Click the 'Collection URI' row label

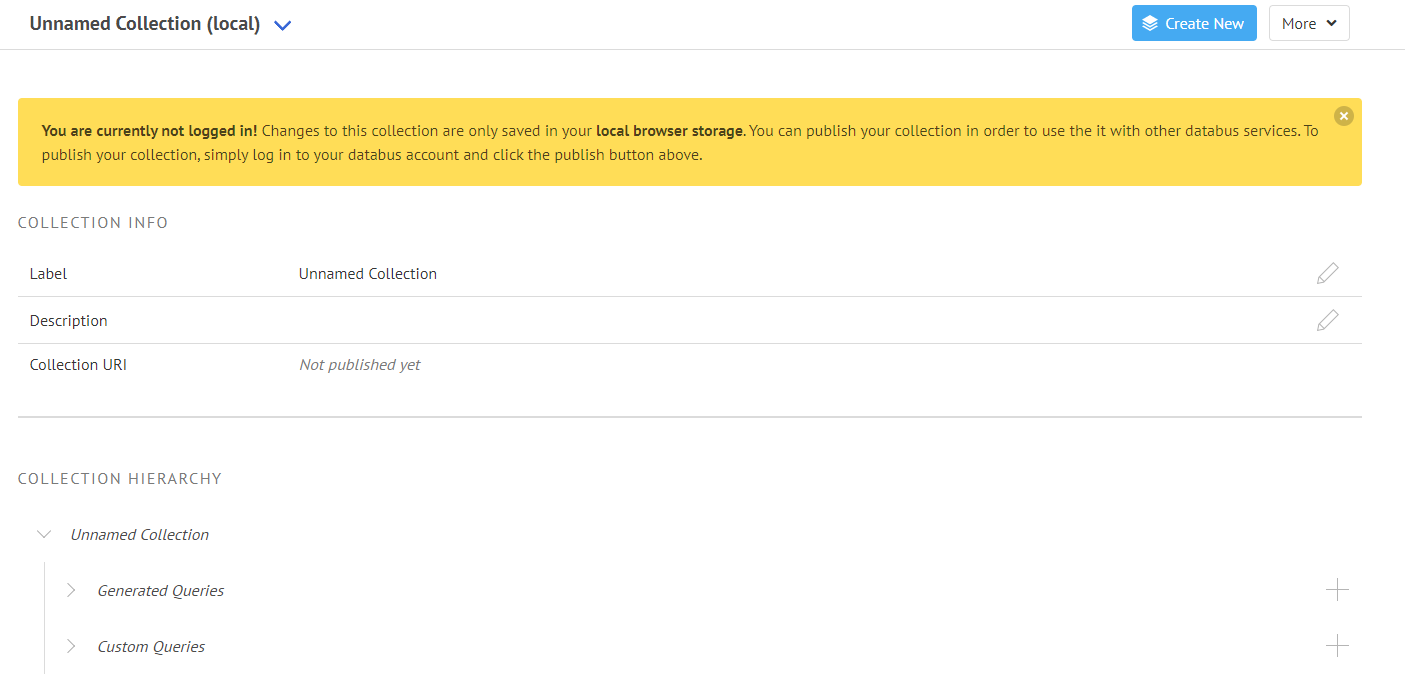(x=78, y=365)
